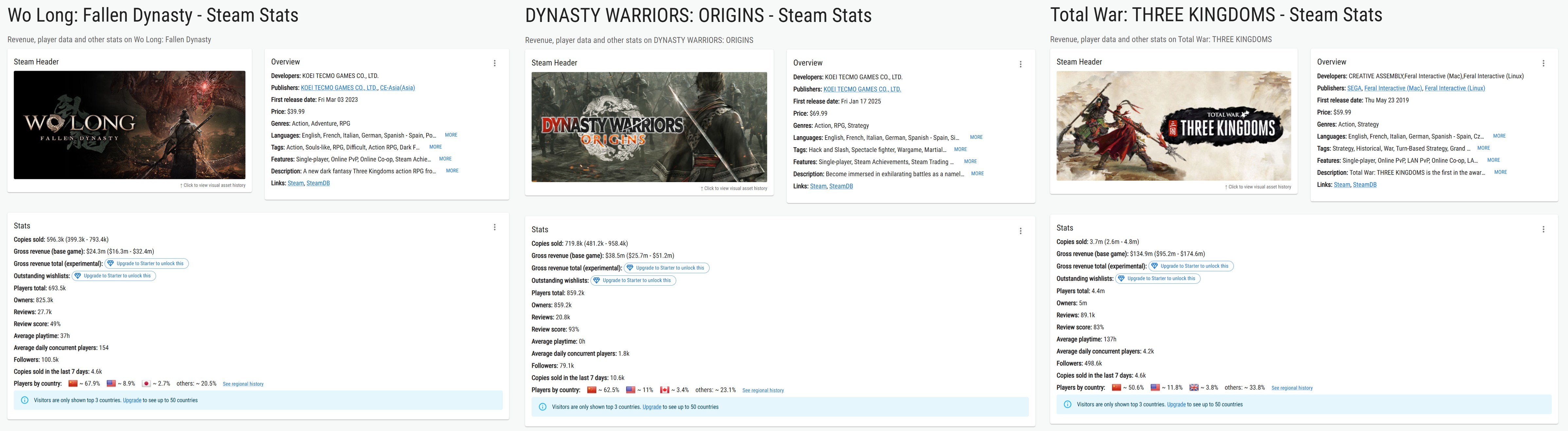Viewport: 1568px width, 431px height.
Task: Open SEGA publisher link
Action: click(1354, 88)
